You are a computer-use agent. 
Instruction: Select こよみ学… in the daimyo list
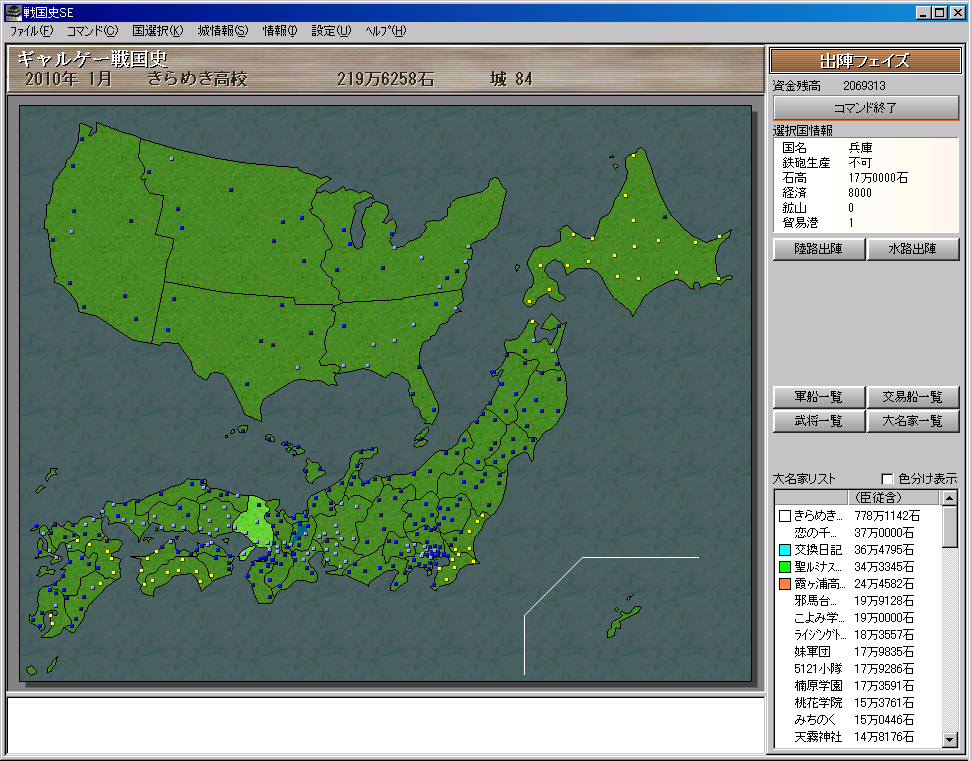858,618
